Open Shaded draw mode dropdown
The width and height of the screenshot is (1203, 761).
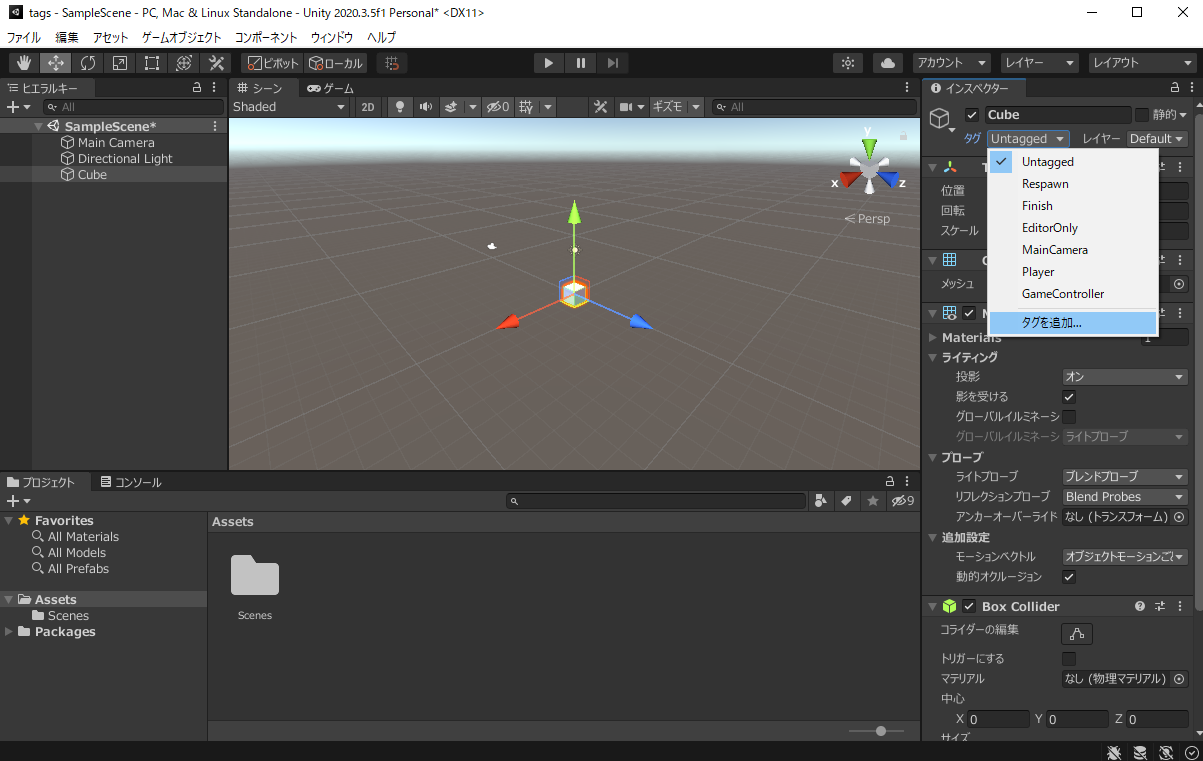(x=289, y=107)
